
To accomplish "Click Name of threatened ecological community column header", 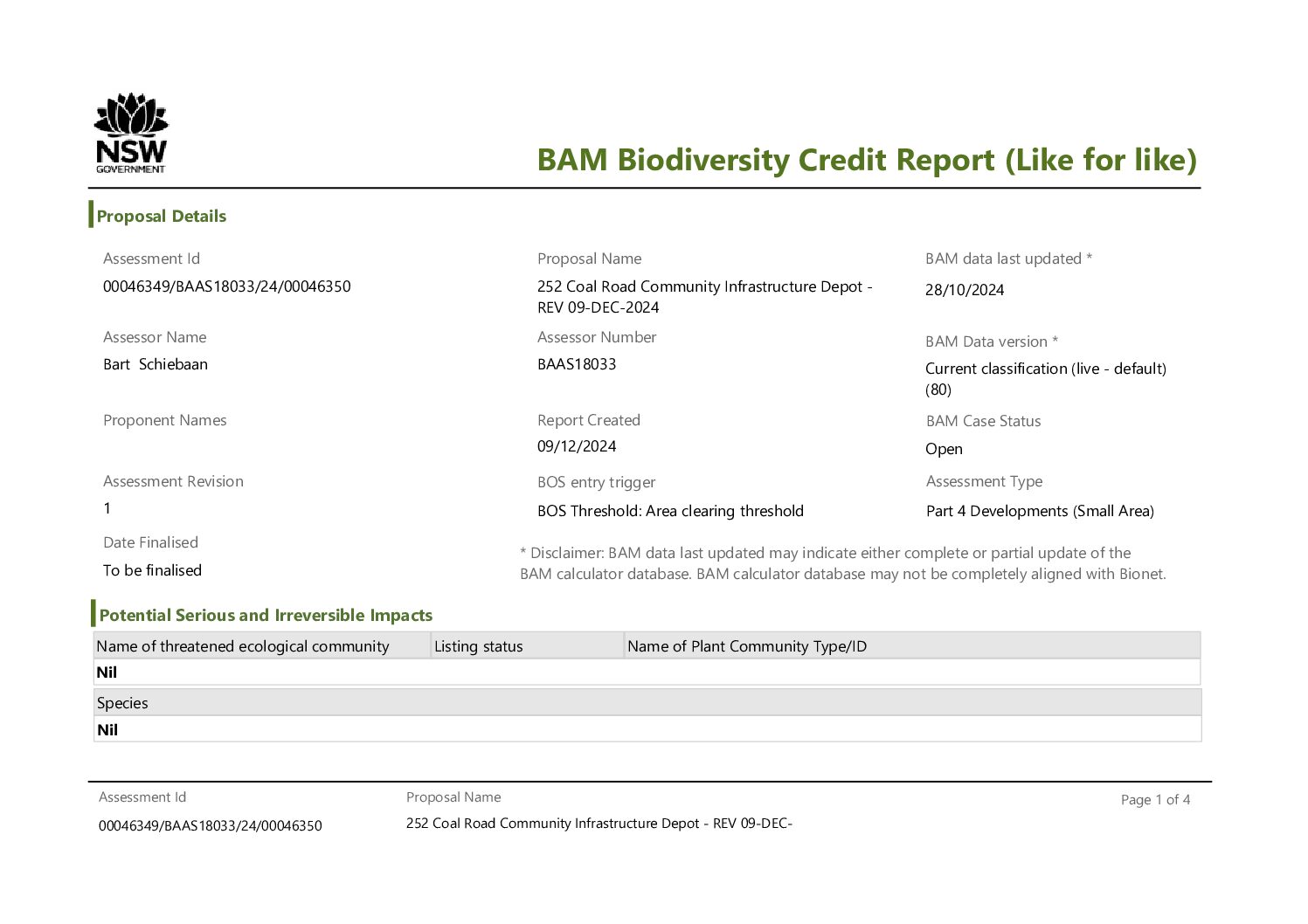I will [262, 646].
